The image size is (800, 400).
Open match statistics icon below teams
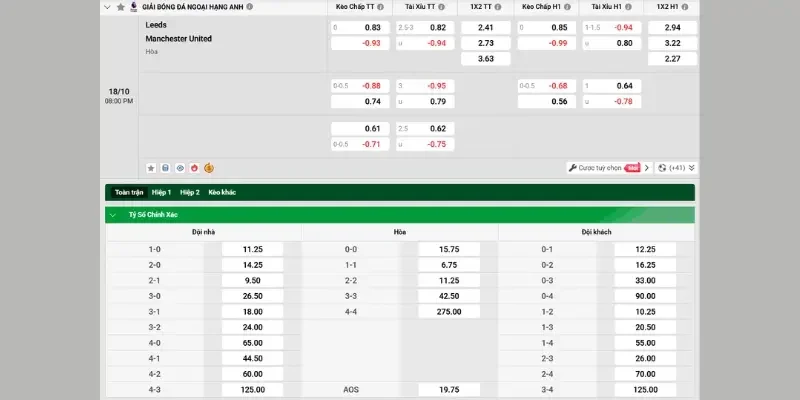165,168
